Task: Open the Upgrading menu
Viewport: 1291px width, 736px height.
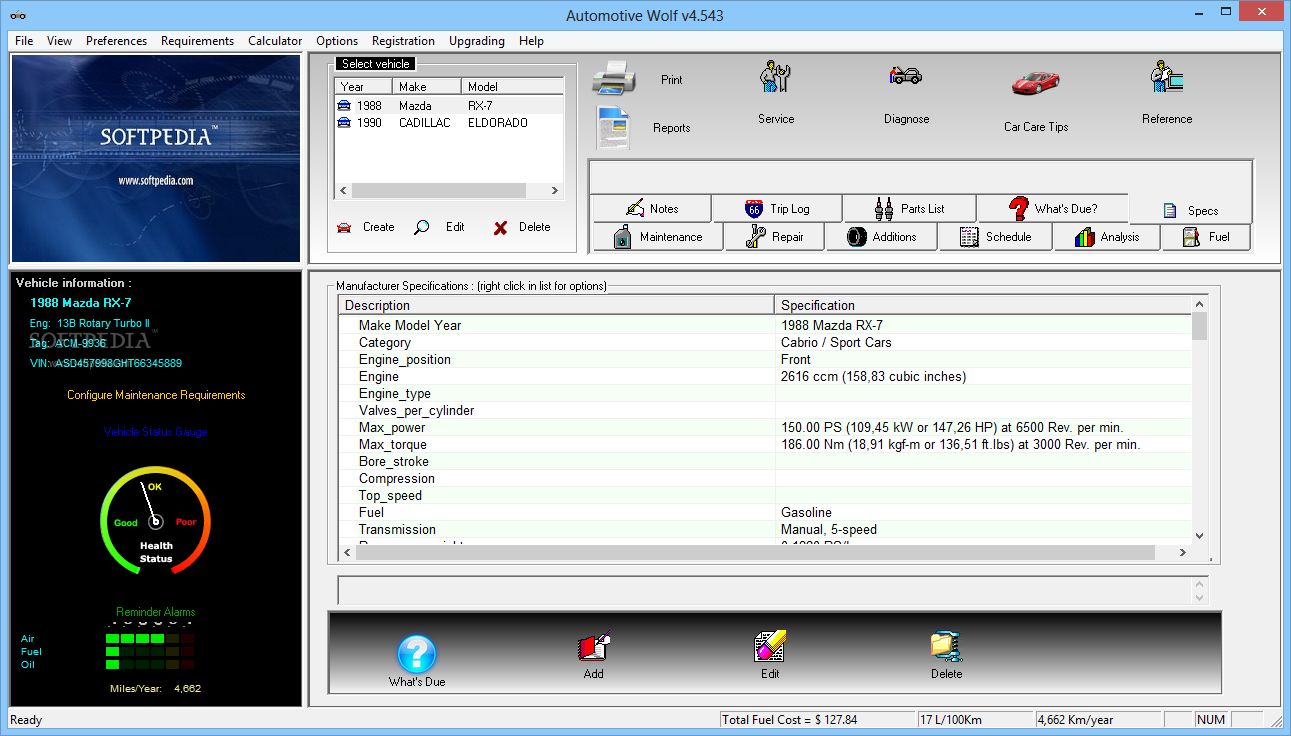Action: pyautogui.click(x=477, y=41)
